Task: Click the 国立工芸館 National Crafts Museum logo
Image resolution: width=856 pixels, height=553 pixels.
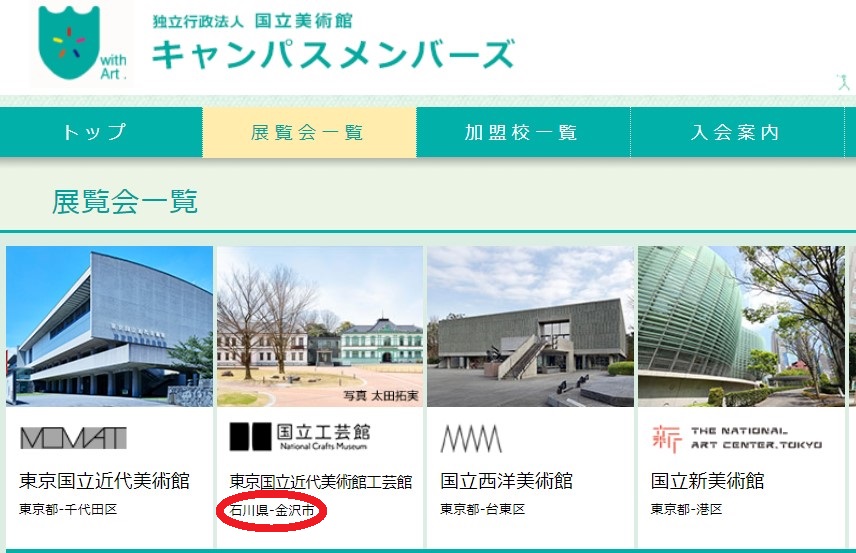Action: point(300,437)
